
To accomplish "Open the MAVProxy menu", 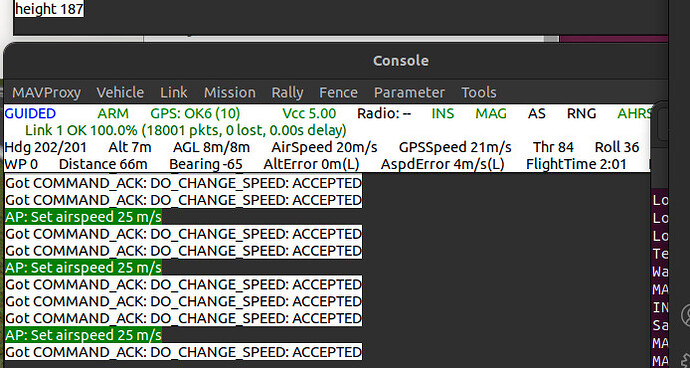I will pyautogui.click(x=46, y=92).
